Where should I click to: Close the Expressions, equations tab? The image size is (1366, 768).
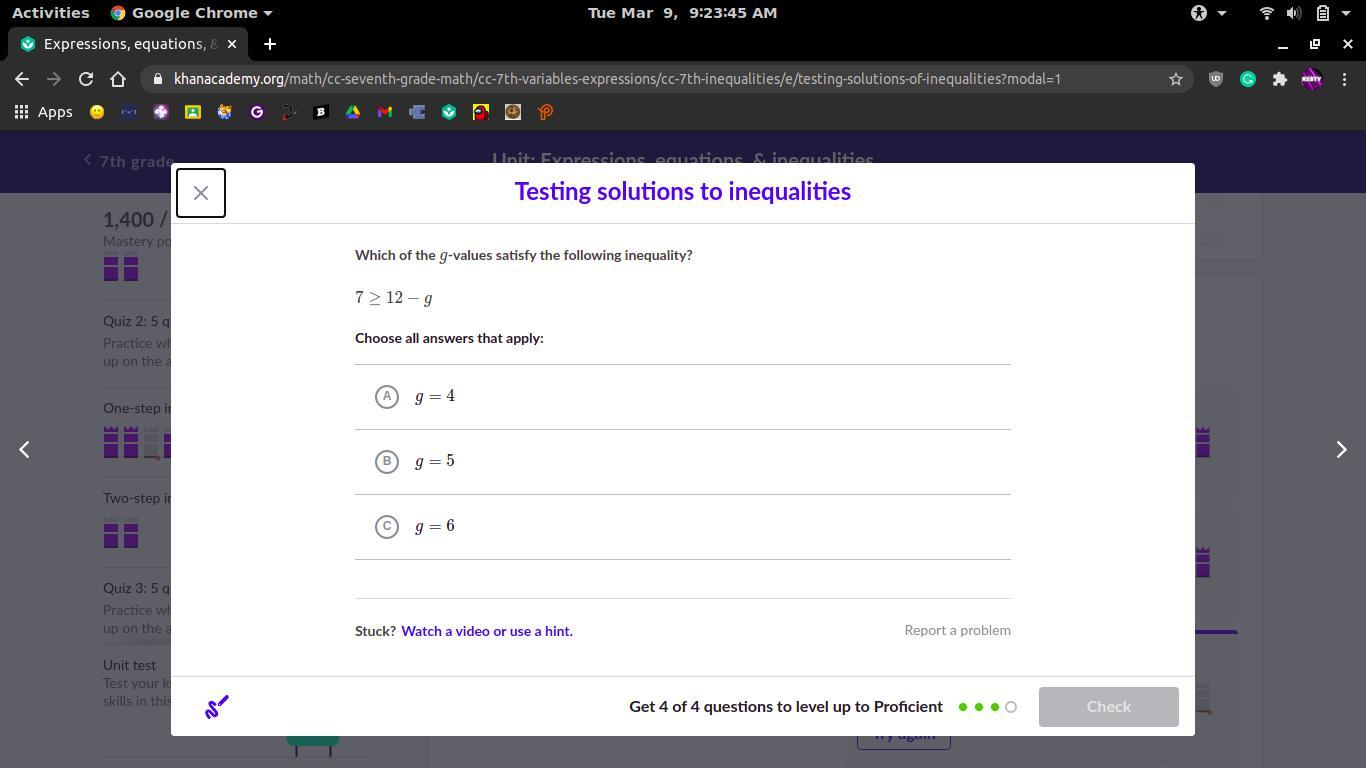[232, 44]
